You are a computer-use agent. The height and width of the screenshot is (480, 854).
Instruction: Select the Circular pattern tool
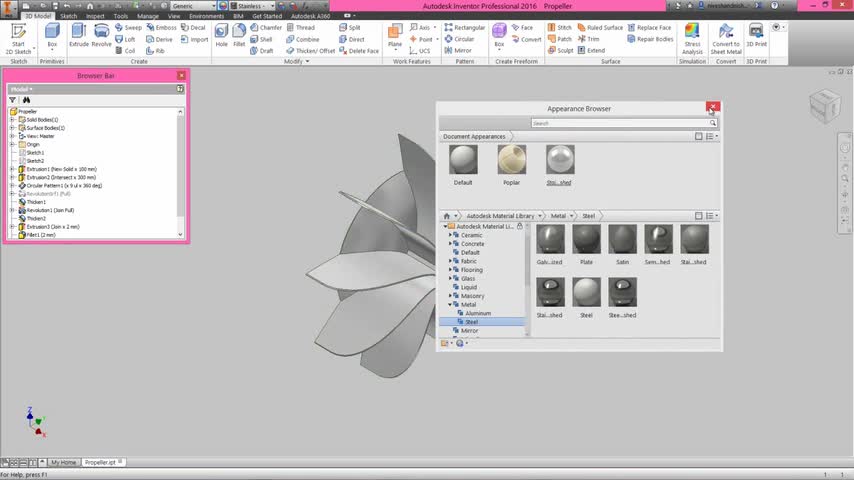459,39
